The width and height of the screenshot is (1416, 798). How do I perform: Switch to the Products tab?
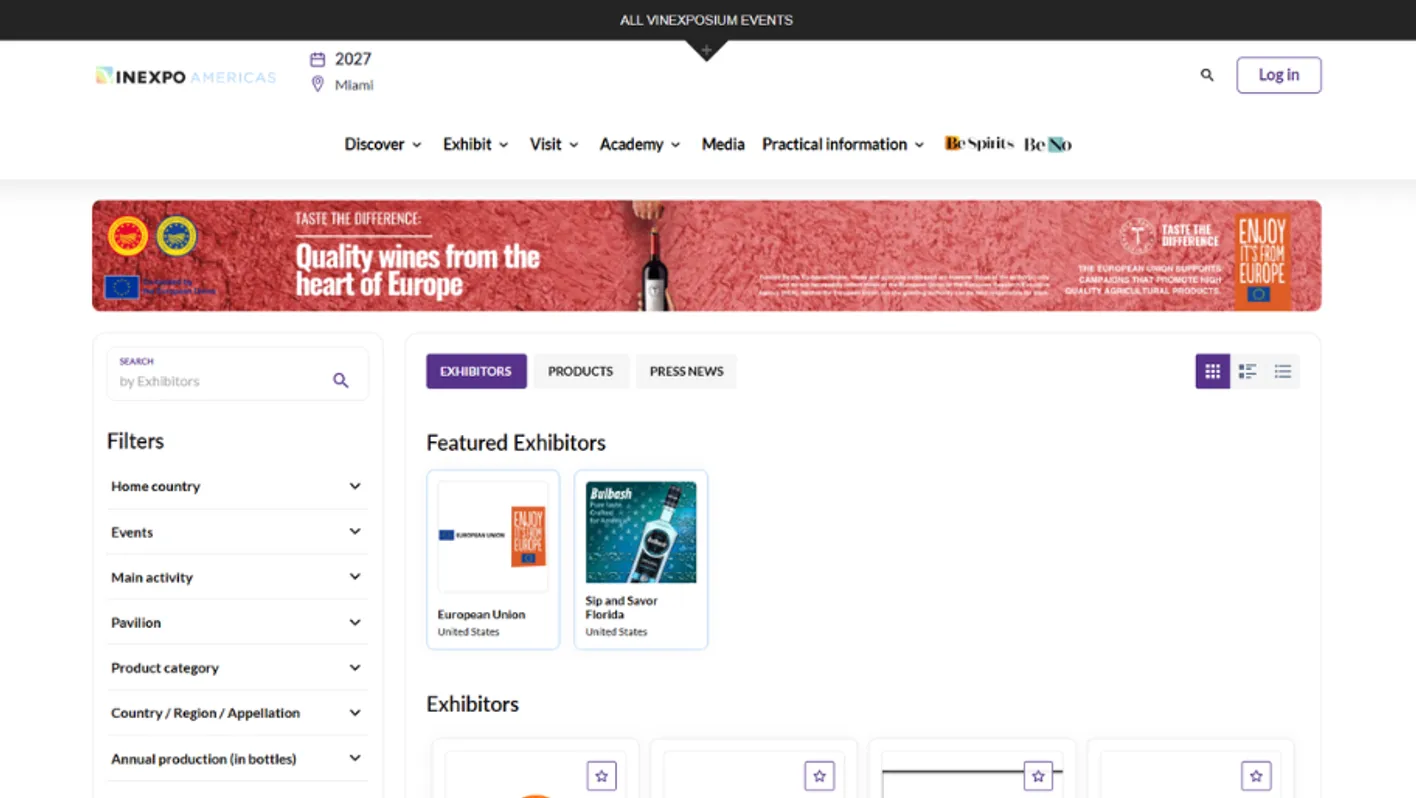(x=580, y=371)
